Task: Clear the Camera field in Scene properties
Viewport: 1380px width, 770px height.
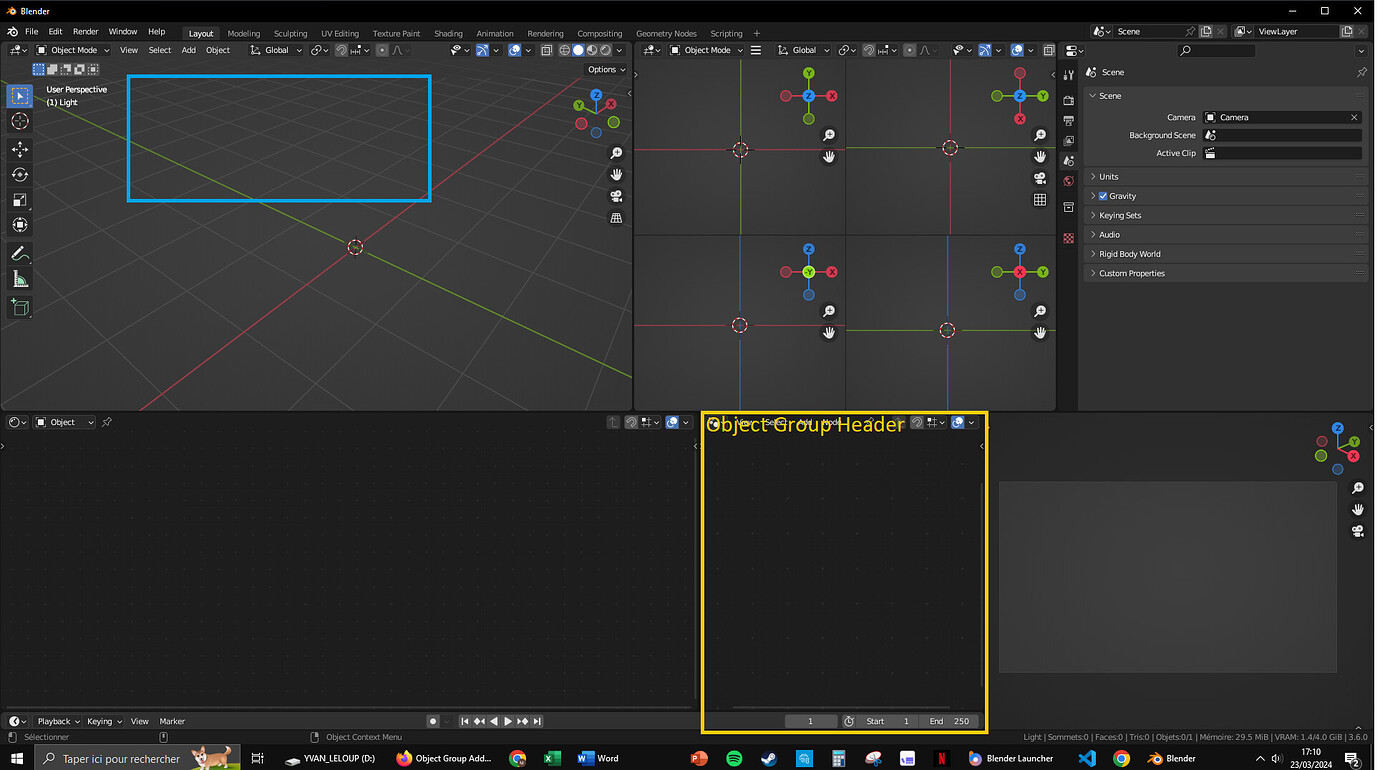Action: (1354, 117)
